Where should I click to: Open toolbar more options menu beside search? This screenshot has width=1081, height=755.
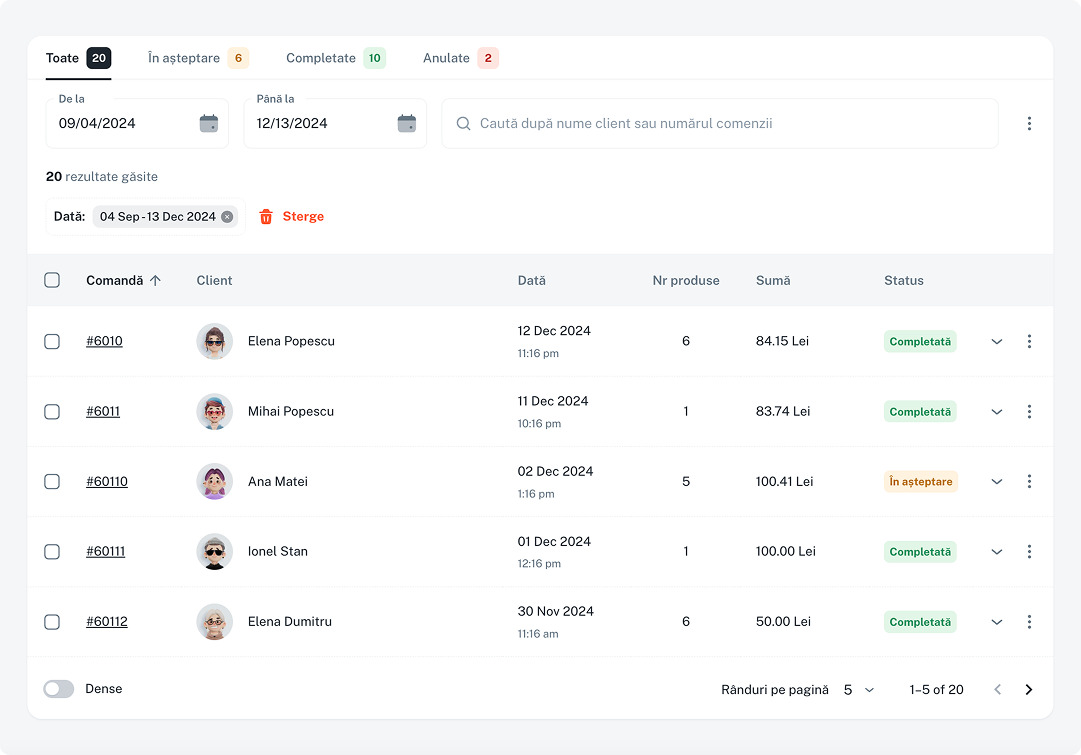1029,123
